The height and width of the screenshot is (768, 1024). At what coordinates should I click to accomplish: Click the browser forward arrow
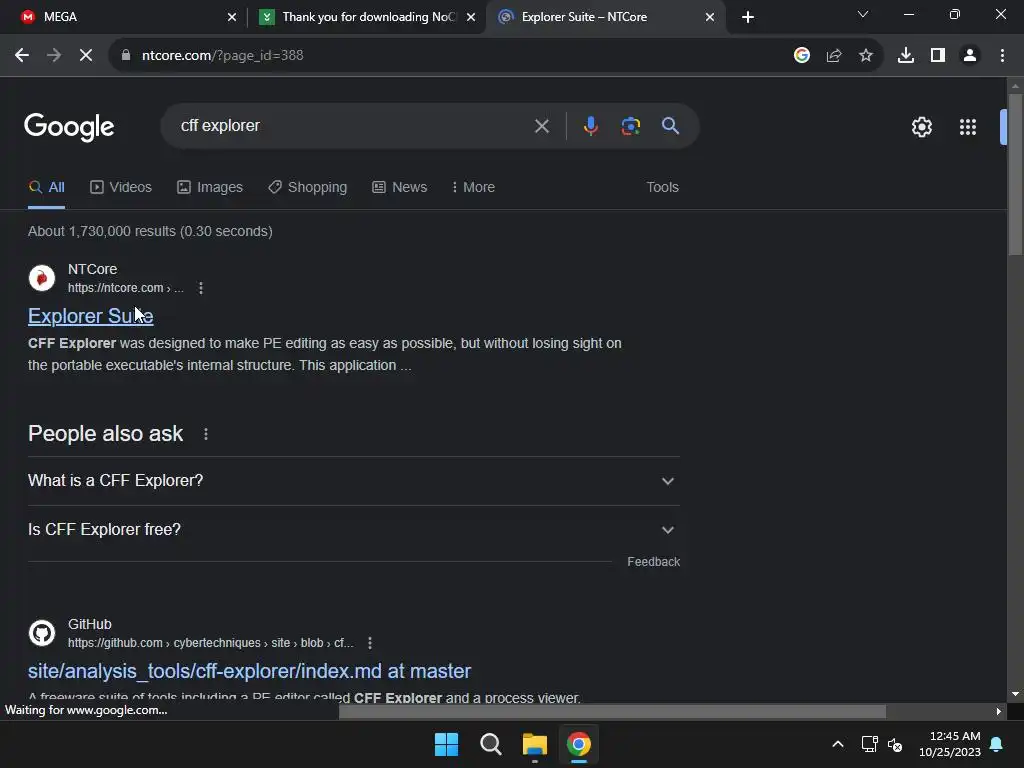click(54, 56)
